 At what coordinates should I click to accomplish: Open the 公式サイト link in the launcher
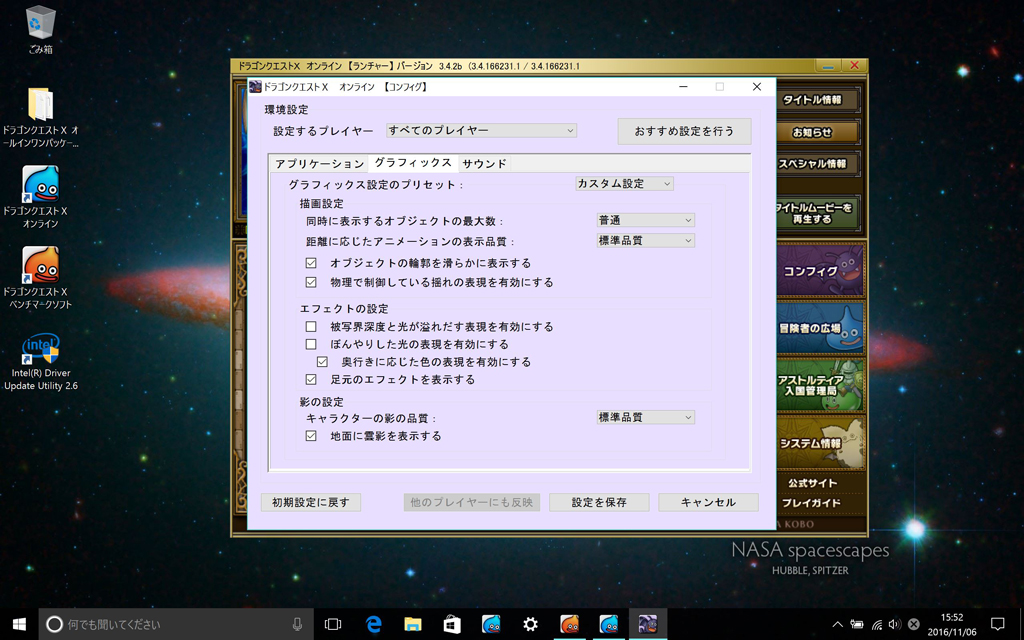coord(812,483)
